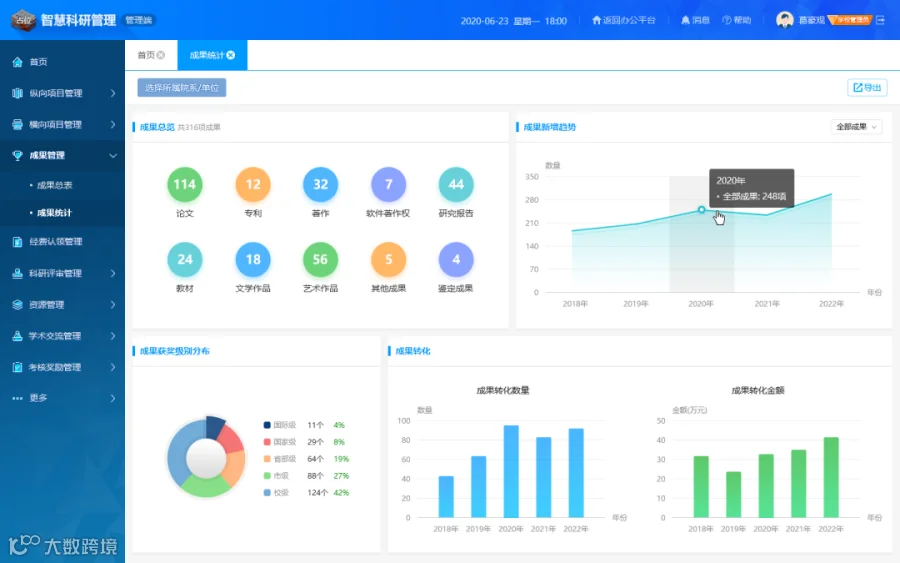Switch to the 首页 tab
Viewport: 900px width, 563px height.
(146, 55)
